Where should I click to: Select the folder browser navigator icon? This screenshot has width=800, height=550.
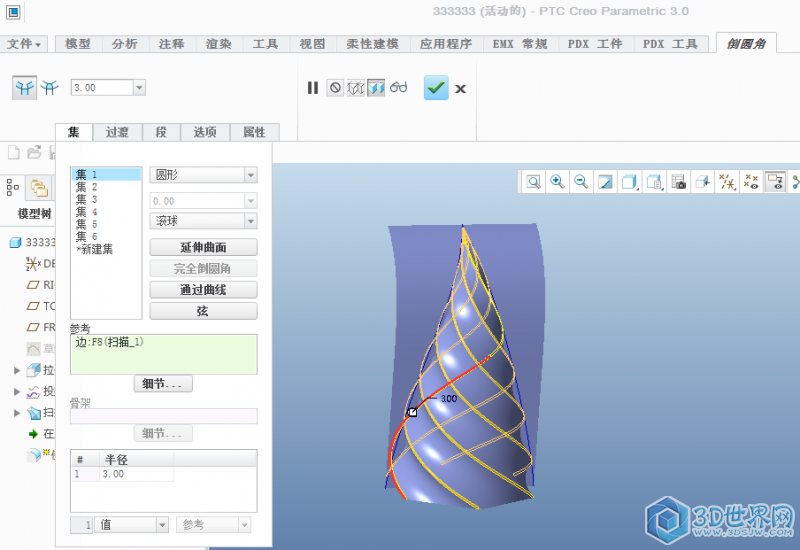(39, 188)
